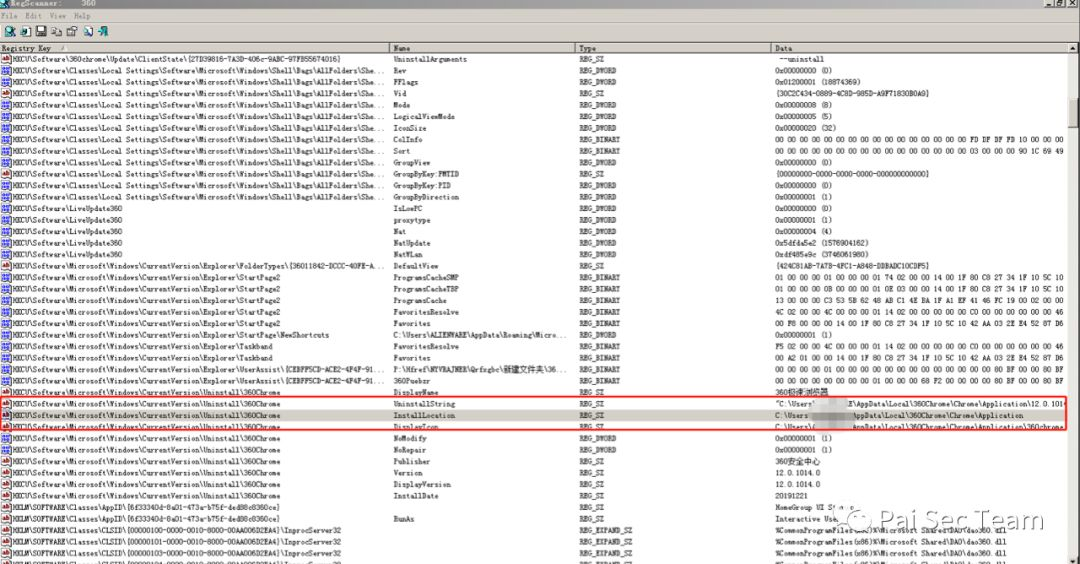Open the Properties toolbar icon

click(x=72, y=32)
